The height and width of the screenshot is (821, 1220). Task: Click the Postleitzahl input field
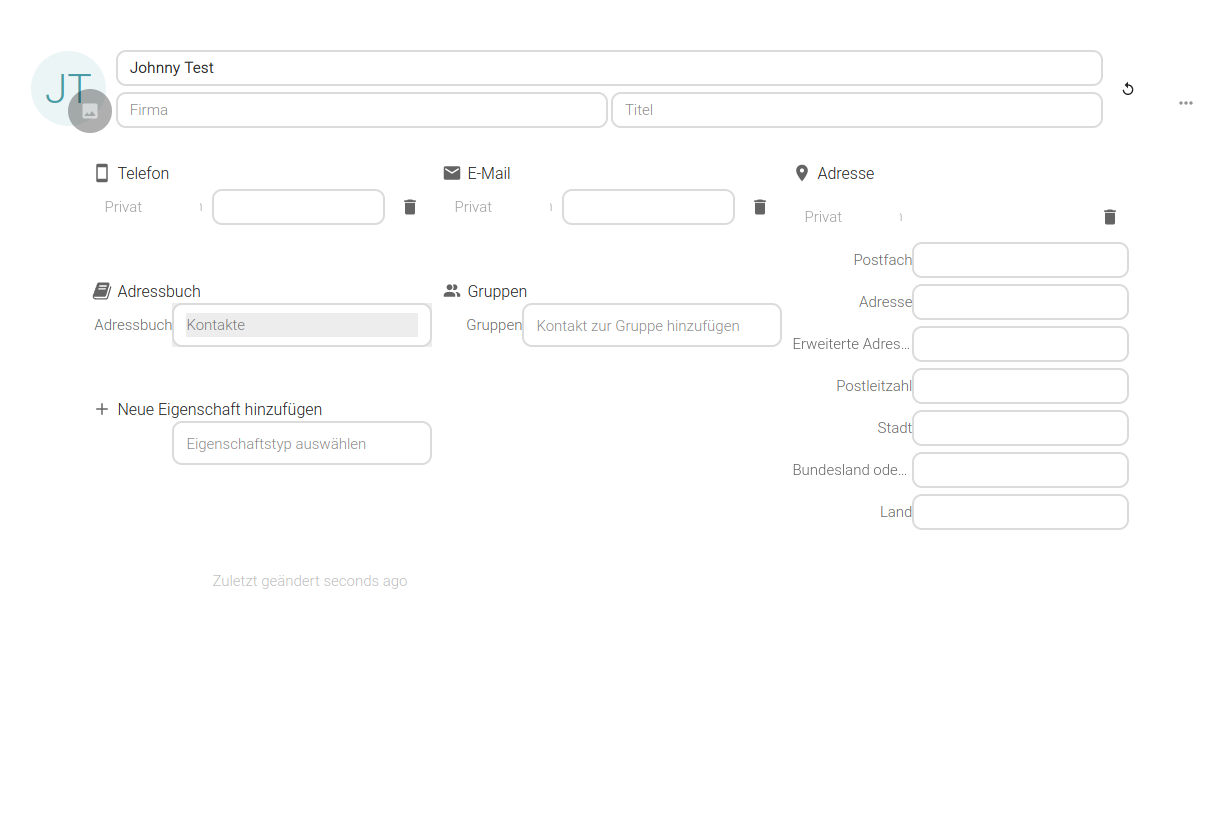point(1020,386)
